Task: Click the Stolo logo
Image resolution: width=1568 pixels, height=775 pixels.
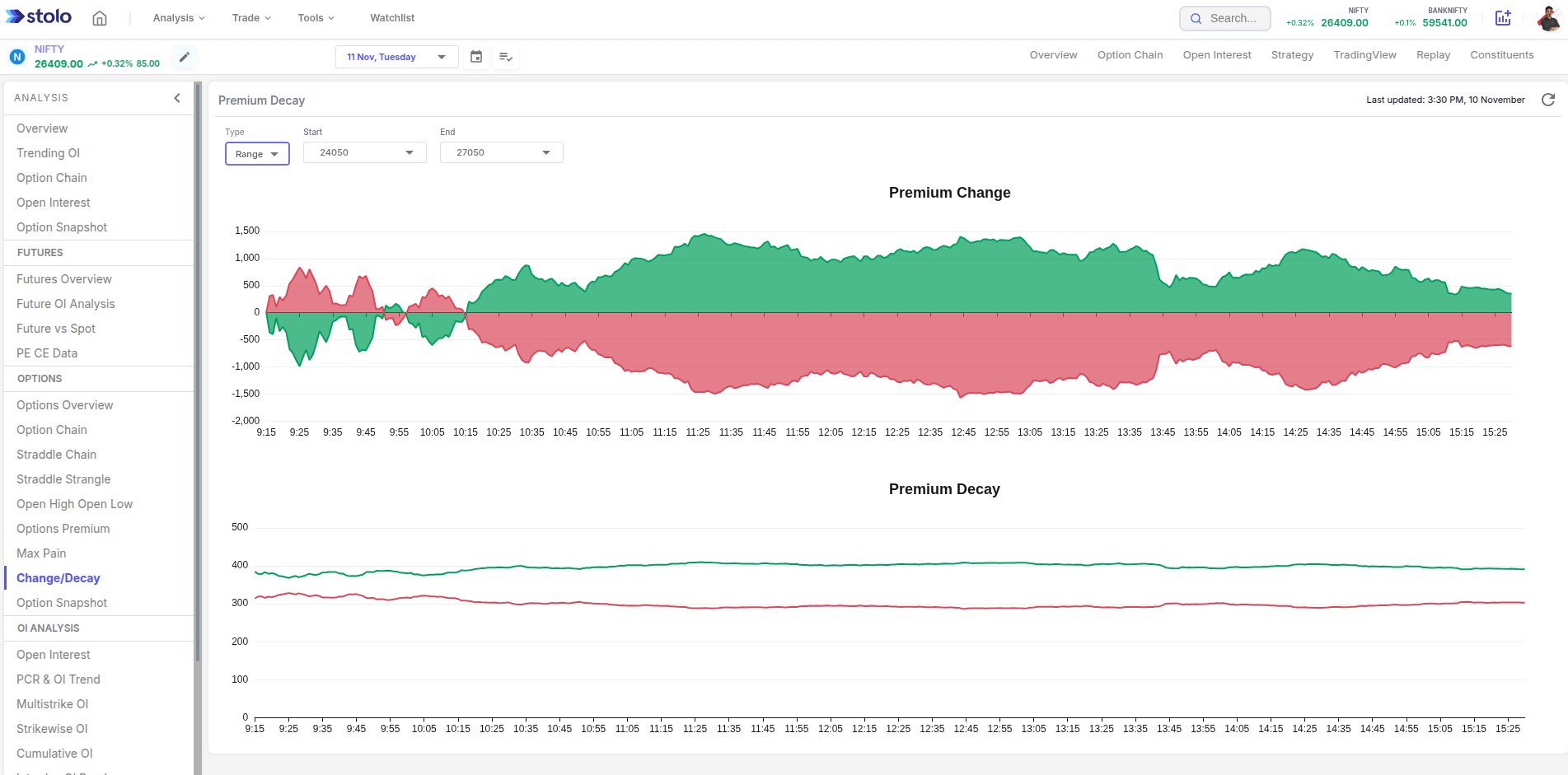Action: pyautogui.click(x=39, y=17)
